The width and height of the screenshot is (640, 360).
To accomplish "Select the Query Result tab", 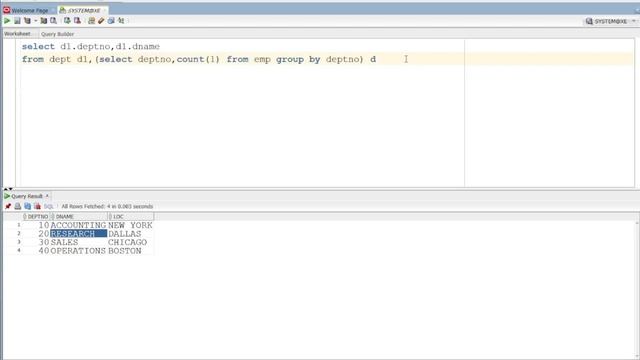I will [27, 196].
